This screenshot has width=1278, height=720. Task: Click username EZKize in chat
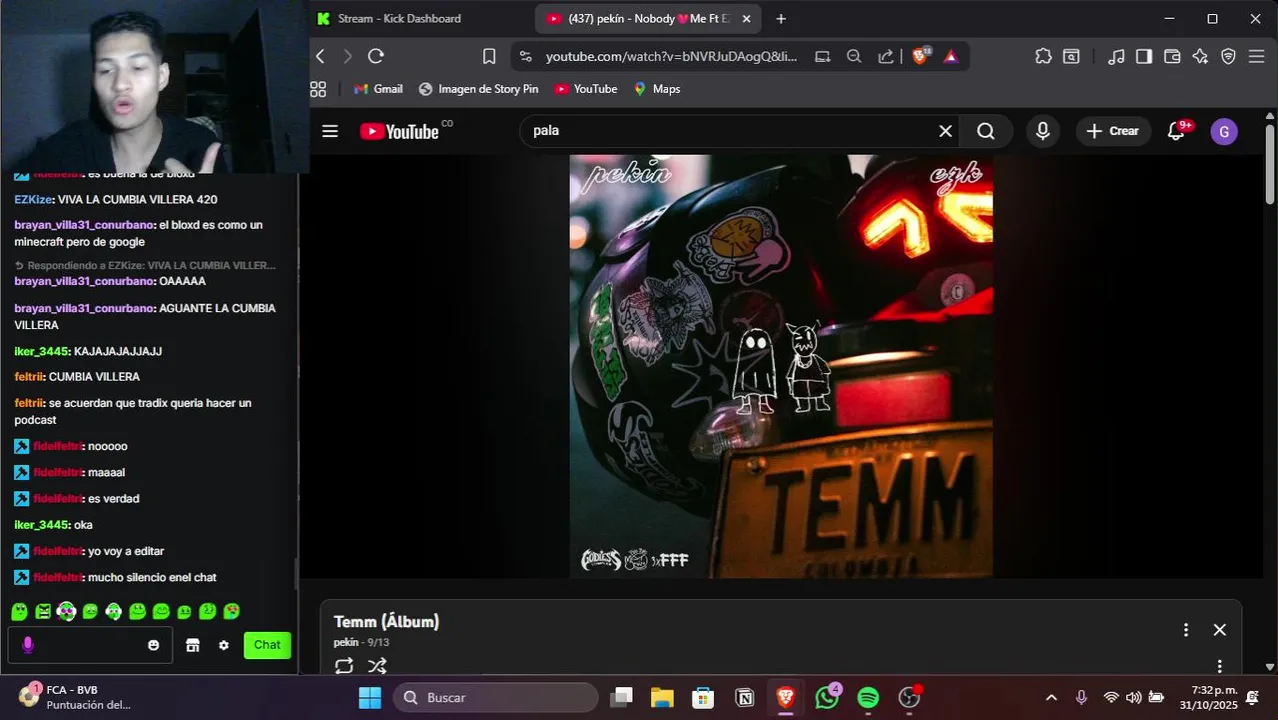click(33, 199)
